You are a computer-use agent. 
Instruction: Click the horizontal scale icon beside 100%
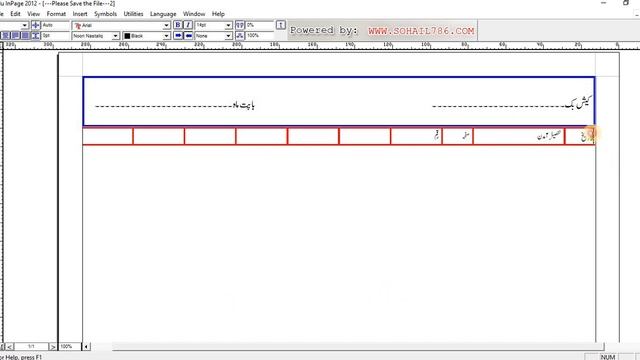click(240, 36)
